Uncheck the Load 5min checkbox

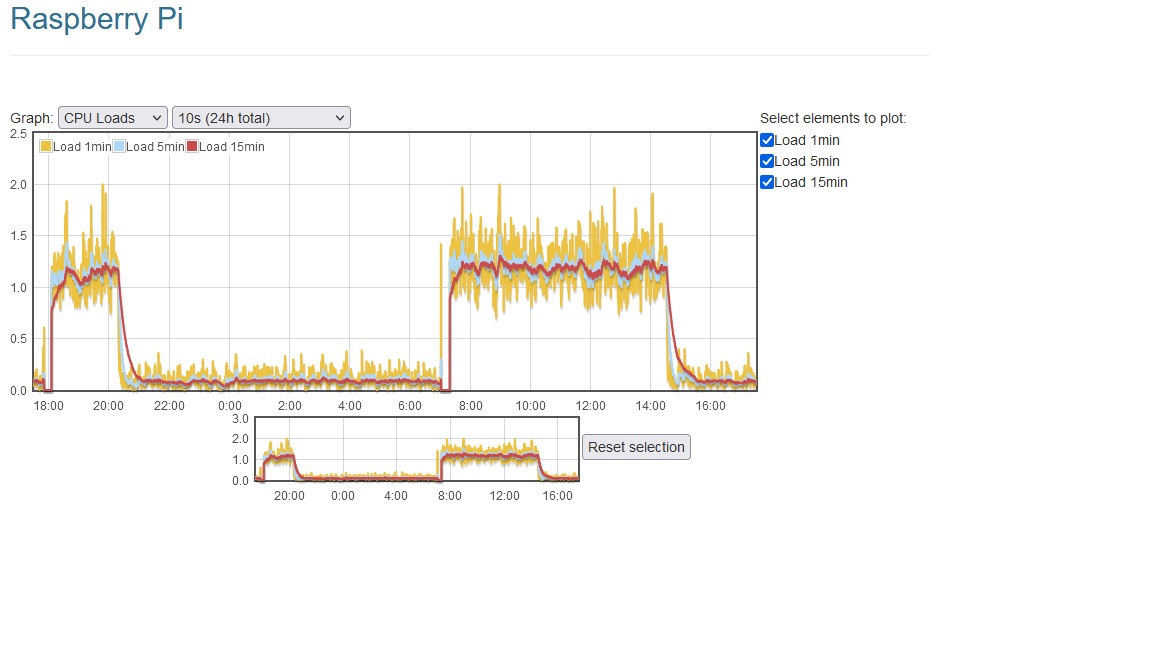click(767, 161)
